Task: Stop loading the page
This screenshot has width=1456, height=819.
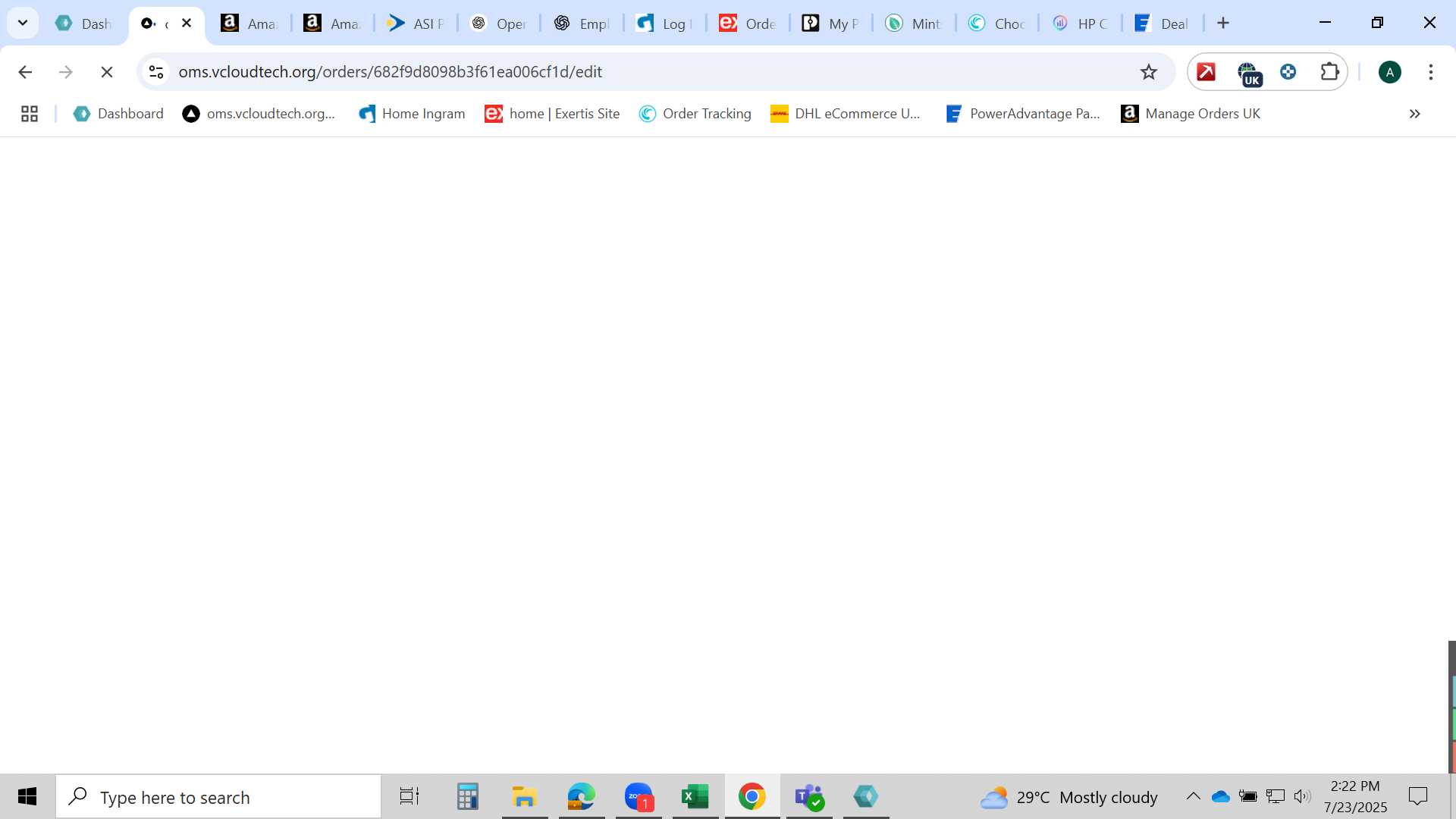Action: pos(107,72)
